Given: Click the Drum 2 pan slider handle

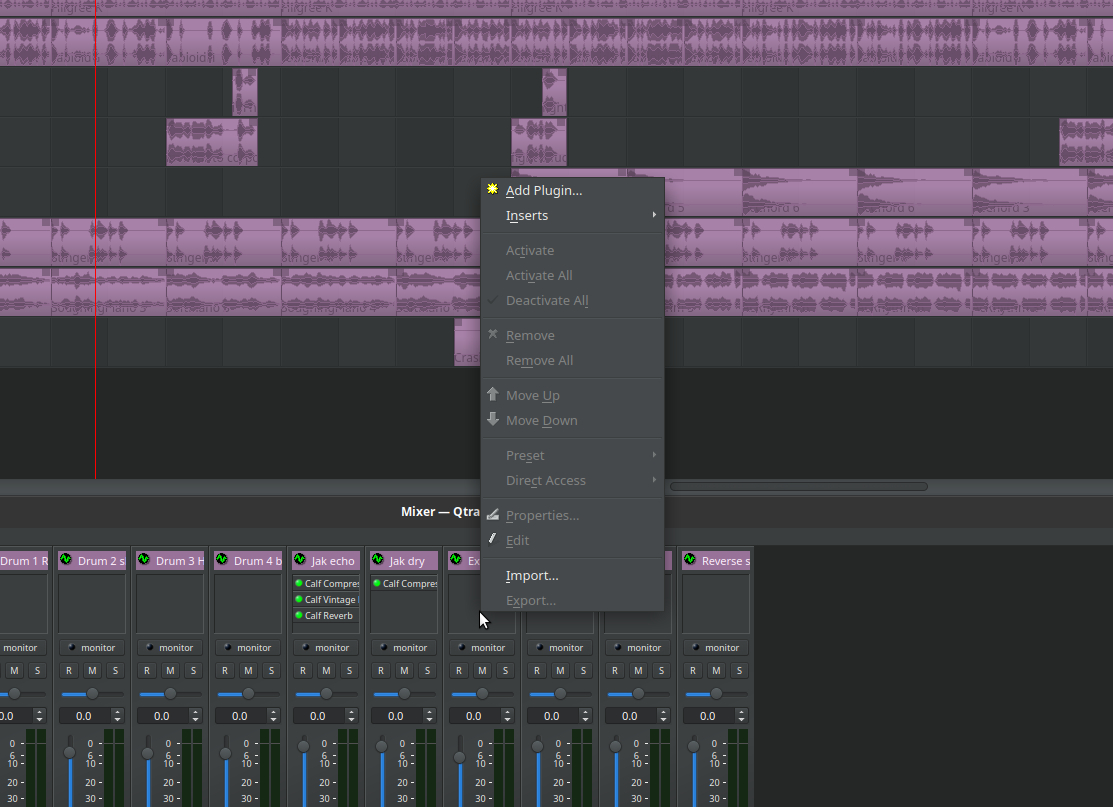Looking at the screenshot, I should tap(92, 693).
